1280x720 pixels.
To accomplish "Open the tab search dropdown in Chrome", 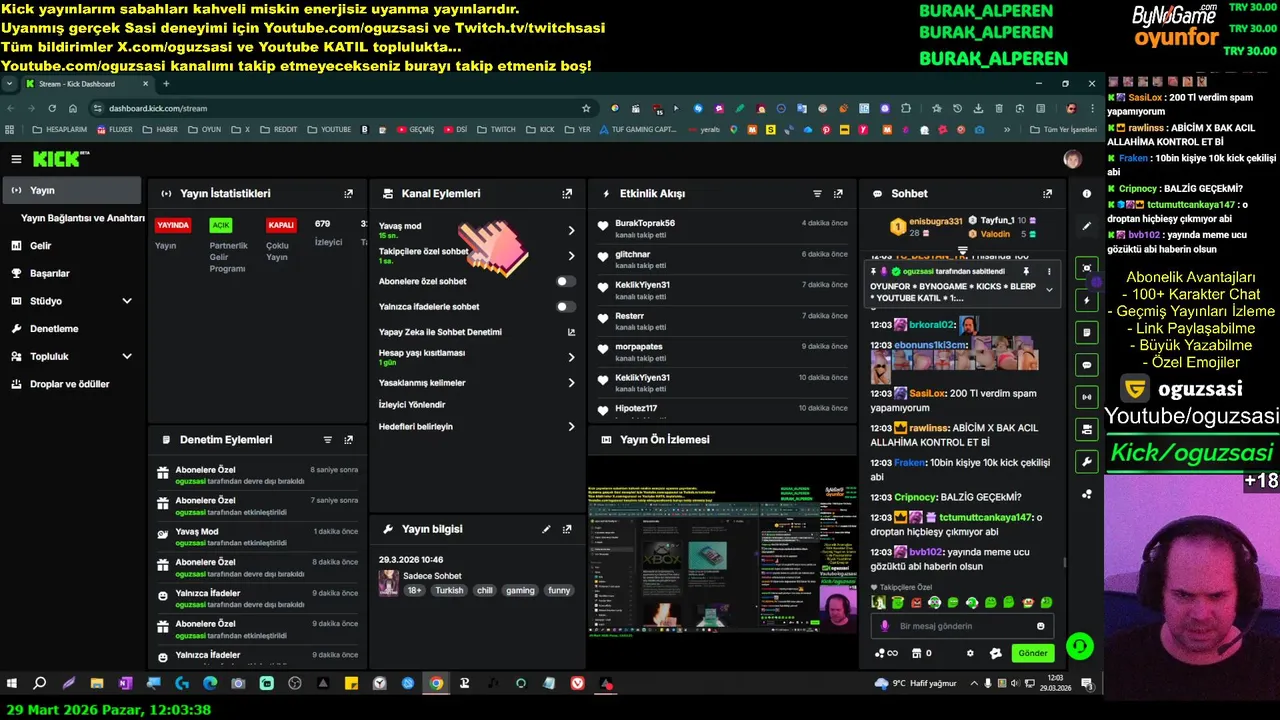I will [x=9, y=84].
